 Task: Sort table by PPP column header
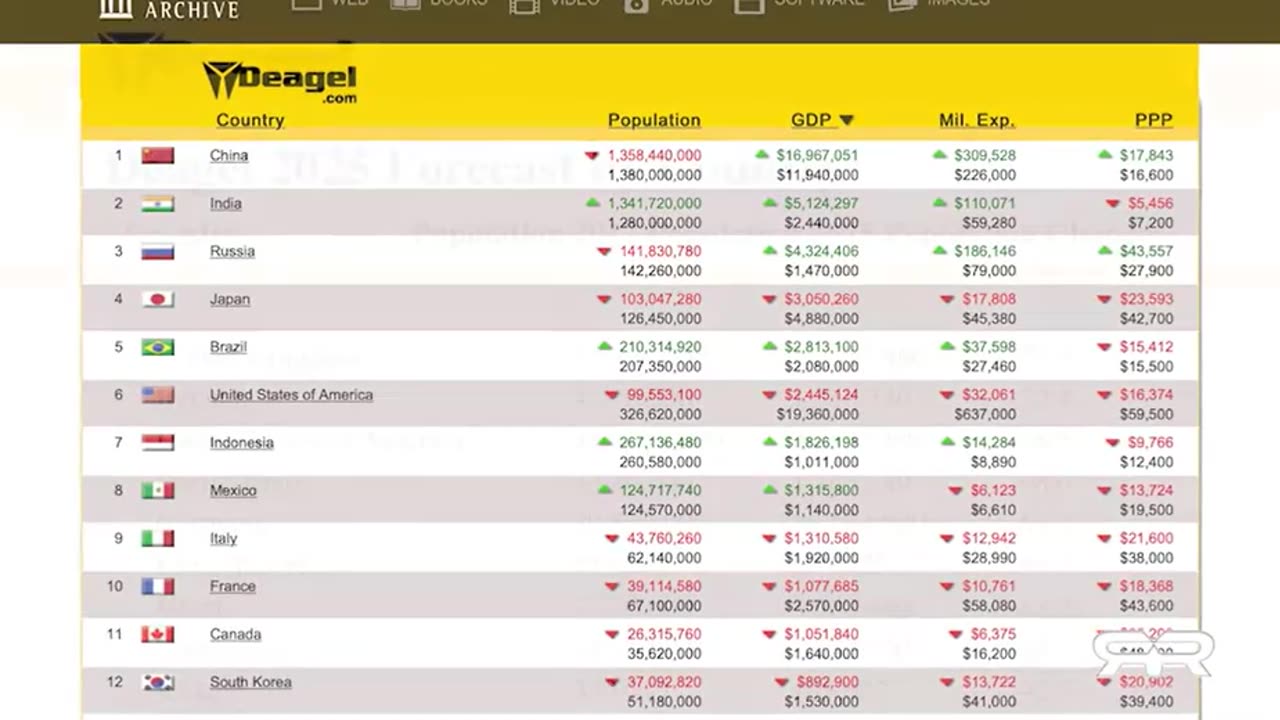pos(1153,120)
